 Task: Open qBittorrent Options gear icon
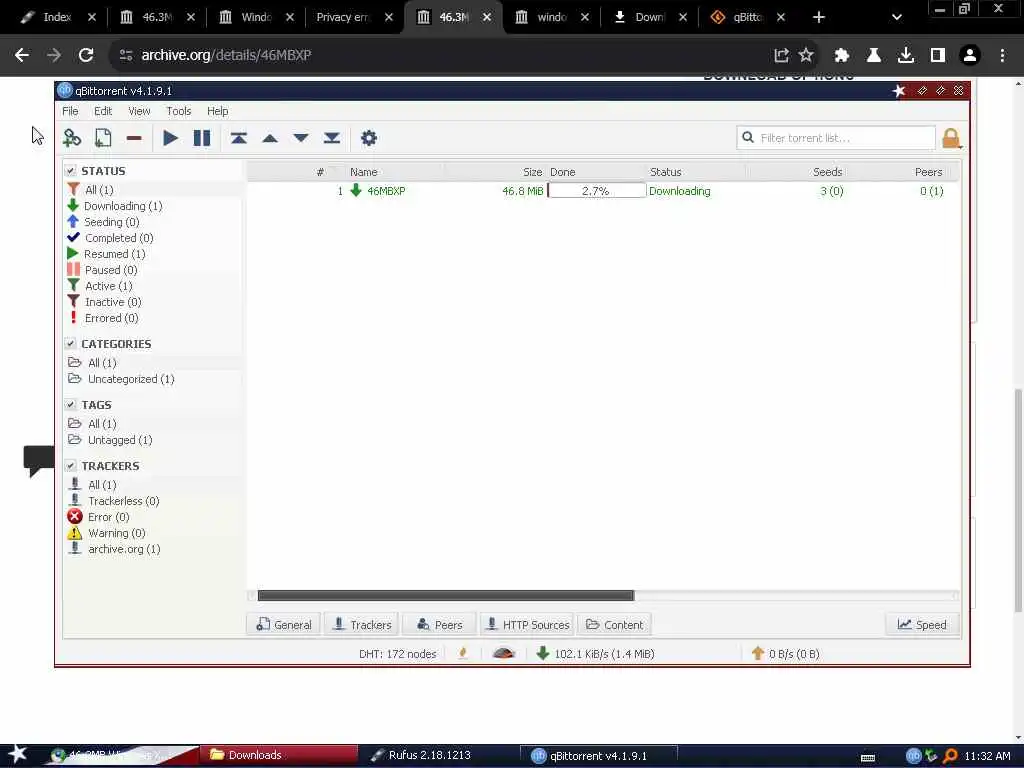[369, 138]
